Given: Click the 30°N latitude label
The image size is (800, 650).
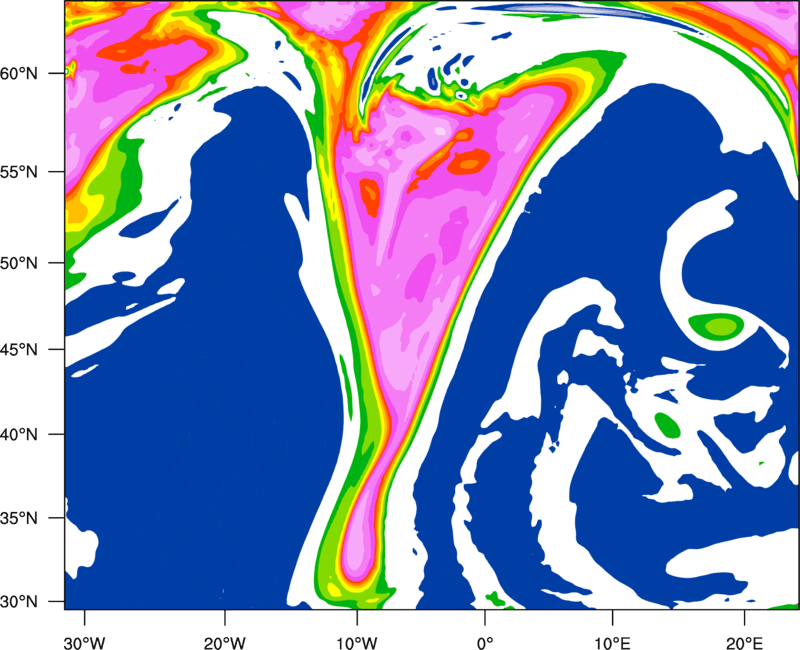Looking at the screenshot, I should (x=19, y=602).
